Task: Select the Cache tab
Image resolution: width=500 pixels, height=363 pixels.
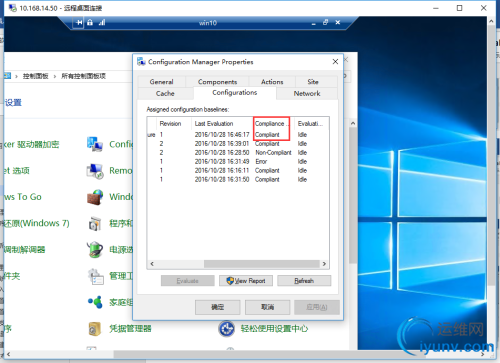Action: click(165, 93)
